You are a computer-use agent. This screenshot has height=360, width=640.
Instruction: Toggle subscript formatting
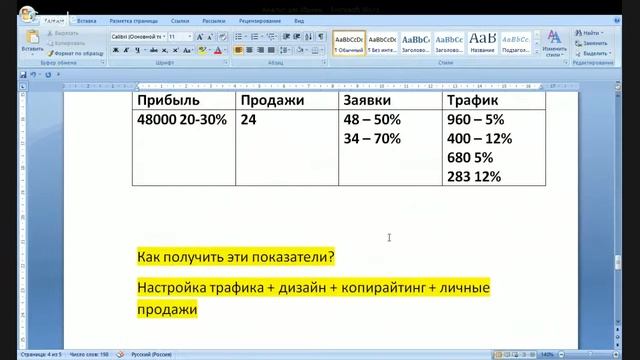click(164, 50)
